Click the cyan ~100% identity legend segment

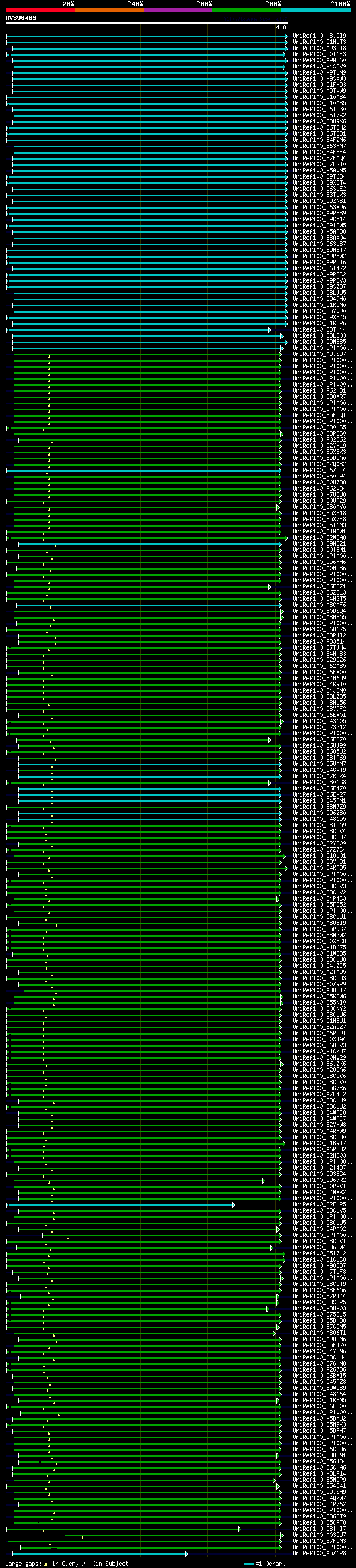(x=316, y=11)
